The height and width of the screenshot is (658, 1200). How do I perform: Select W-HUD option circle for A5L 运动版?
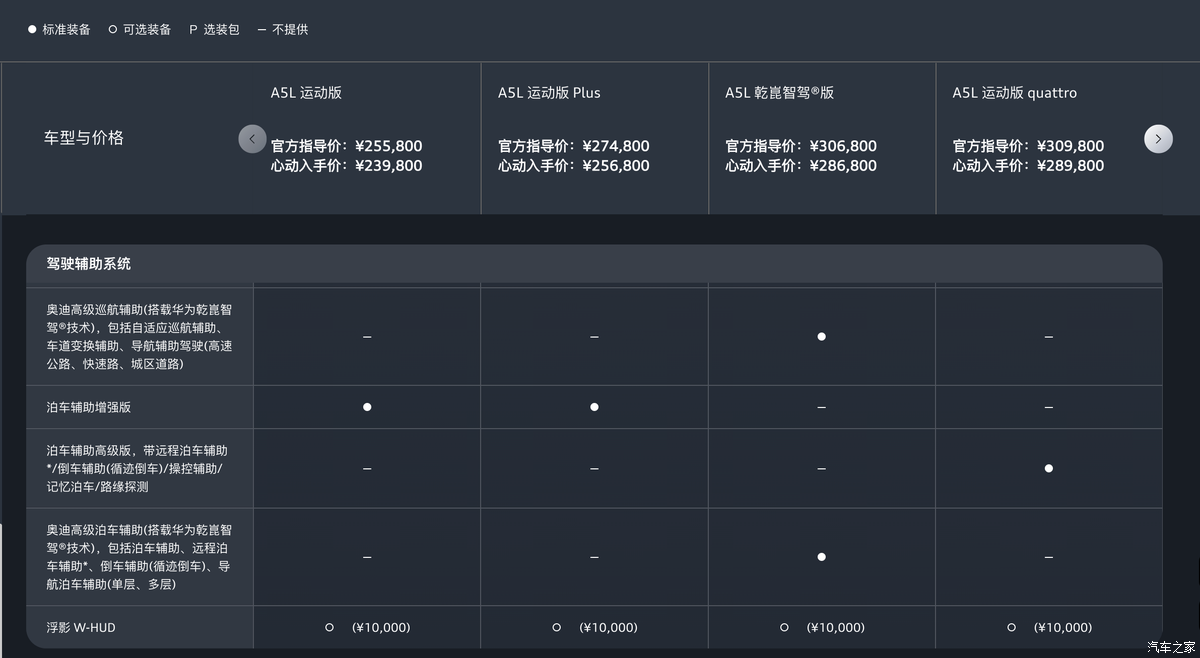point(329,628)
